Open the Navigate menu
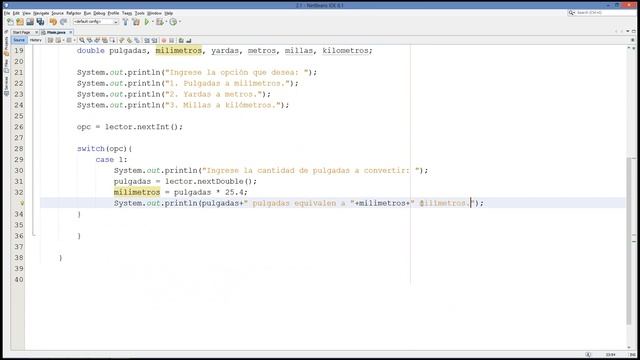Viewport: 640px width, 360px height. 41,13
